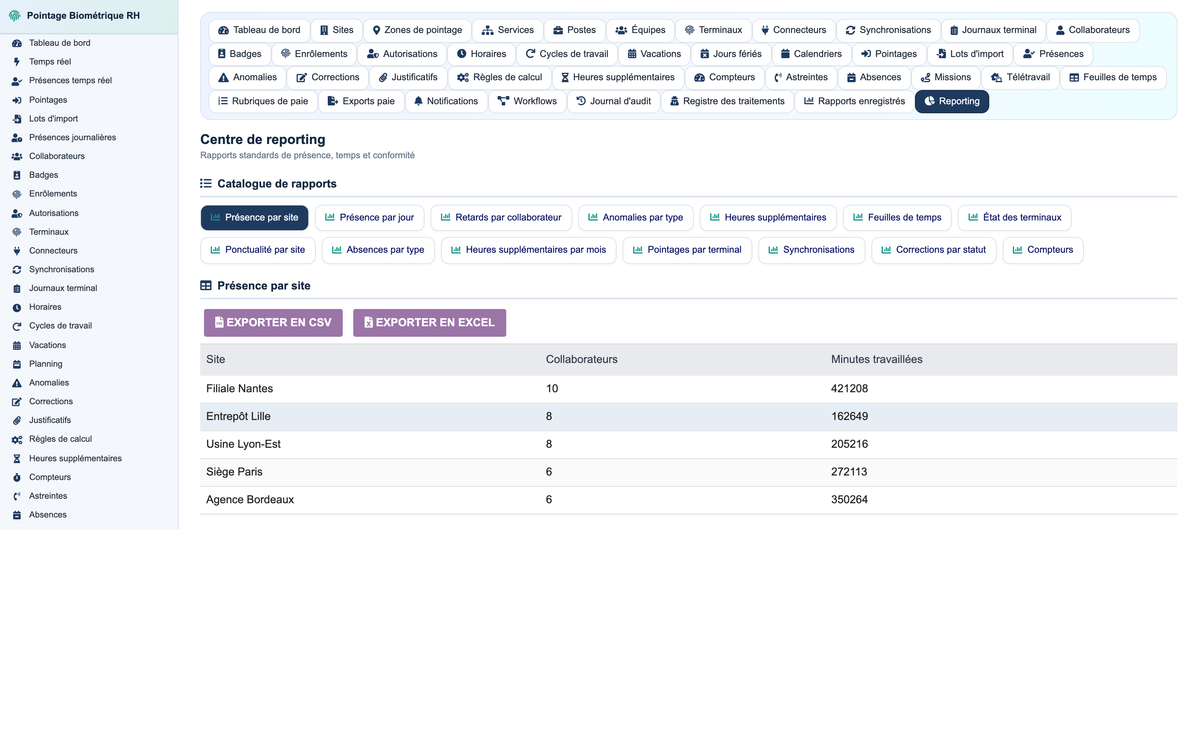This screenshot has height=750, width=1200.
Task: Select the Rapports enregistrés tab
Action: click(854, 101)
